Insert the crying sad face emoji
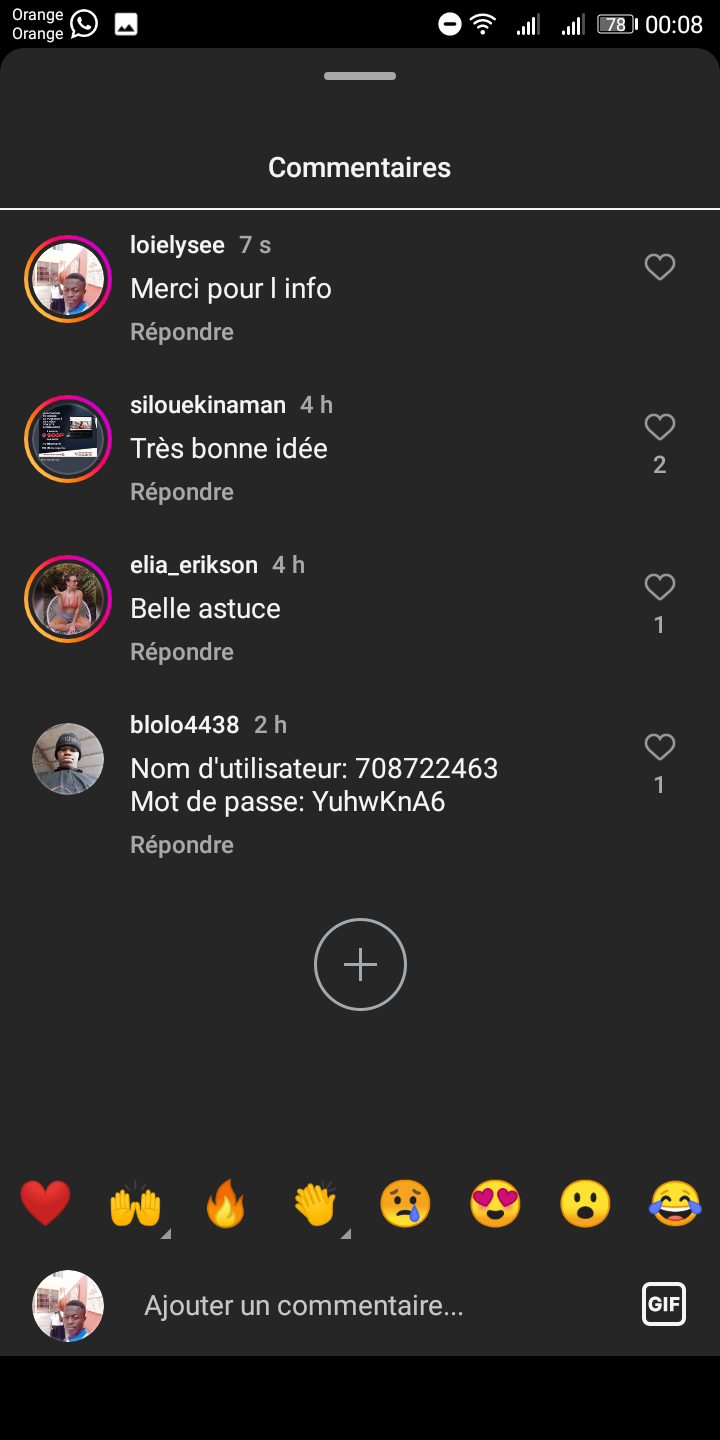This screenshot has height=1440, width=720. [x=405, y=1203]
